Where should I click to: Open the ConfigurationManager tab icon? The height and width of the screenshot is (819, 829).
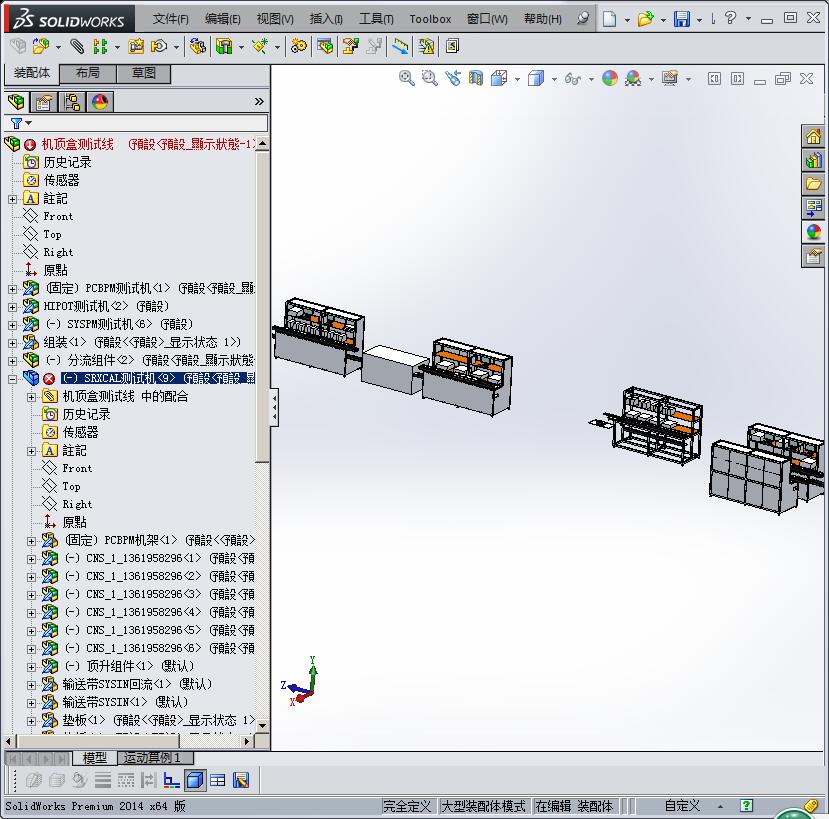click(71, 102)
